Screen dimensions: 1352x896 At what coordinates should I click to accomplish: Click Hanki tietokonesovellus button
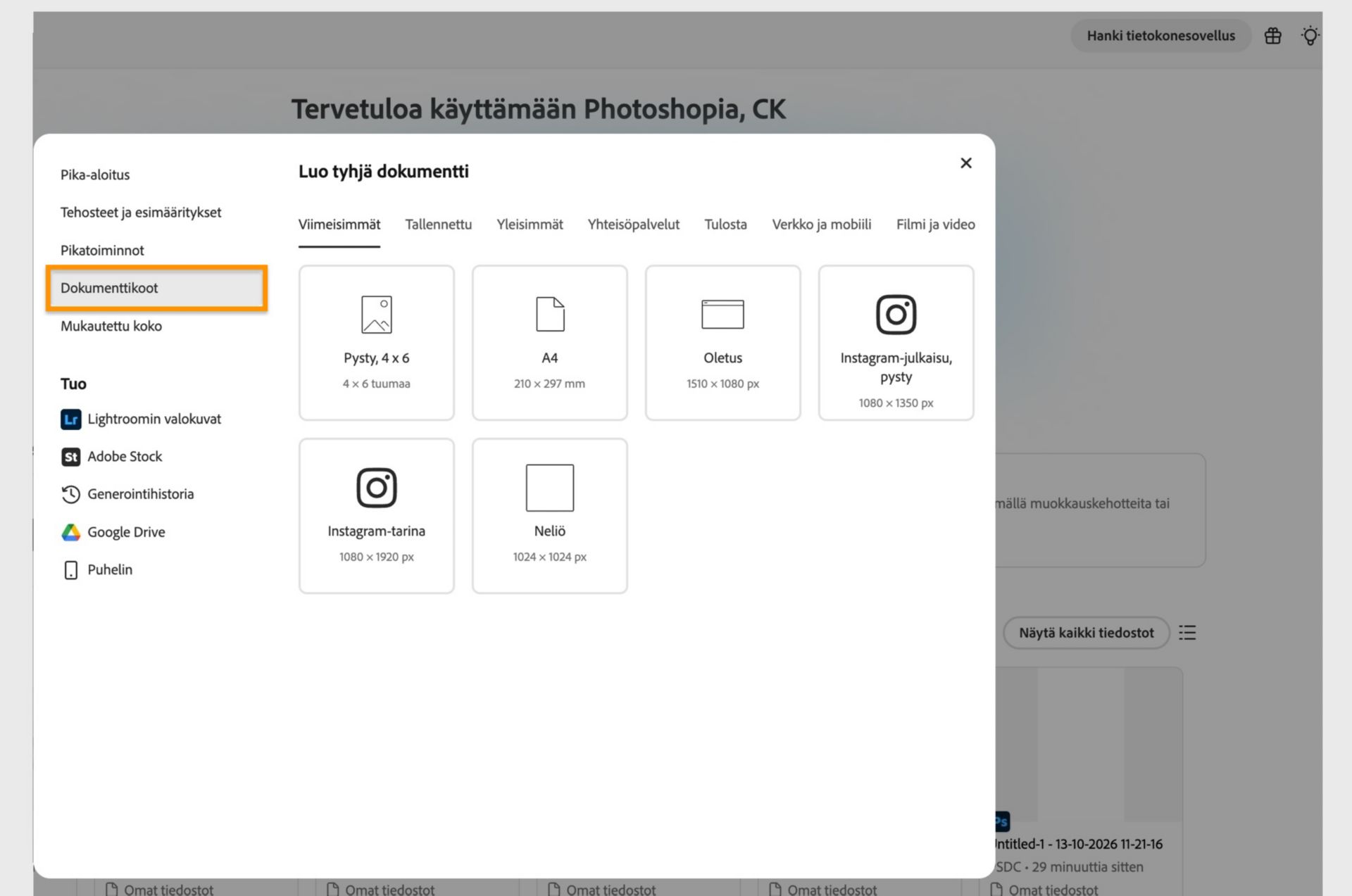pos(1160,36)
